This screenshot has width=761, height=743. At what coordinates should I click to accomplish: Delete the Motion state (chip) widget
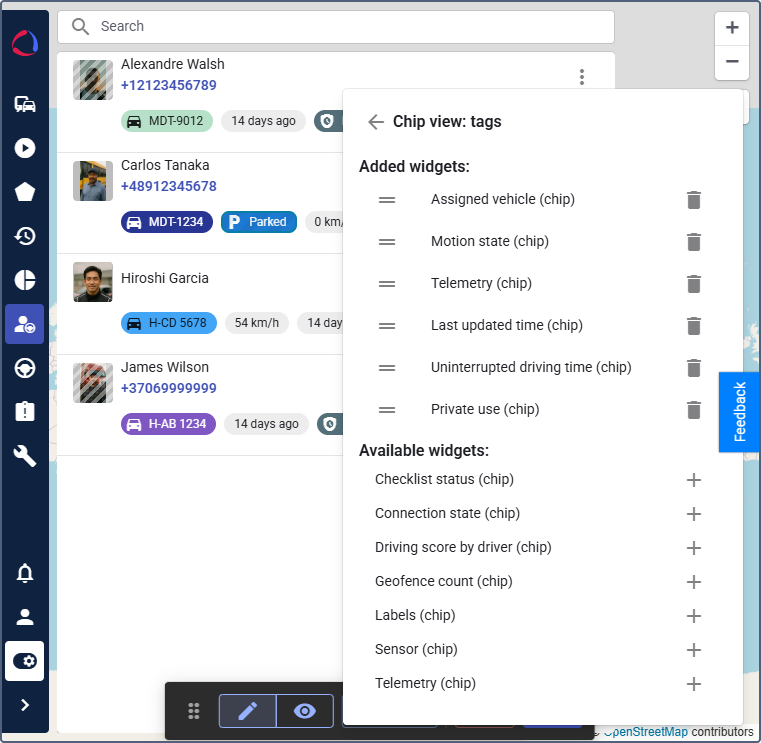(694, 241)
